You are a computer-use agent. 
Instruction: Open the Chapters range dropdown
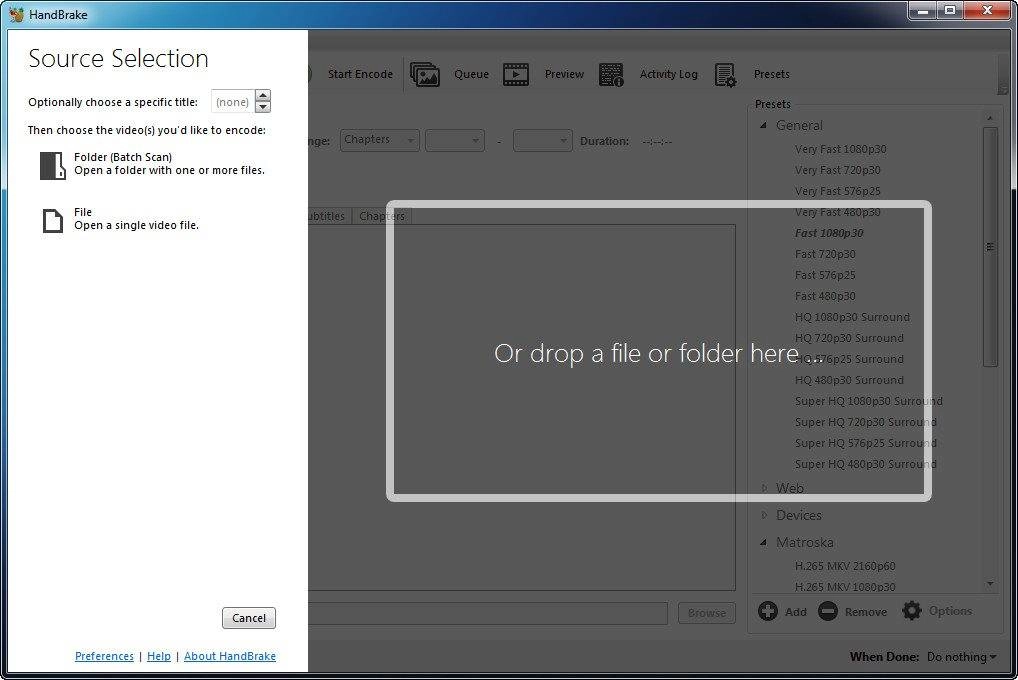(380, 140)
